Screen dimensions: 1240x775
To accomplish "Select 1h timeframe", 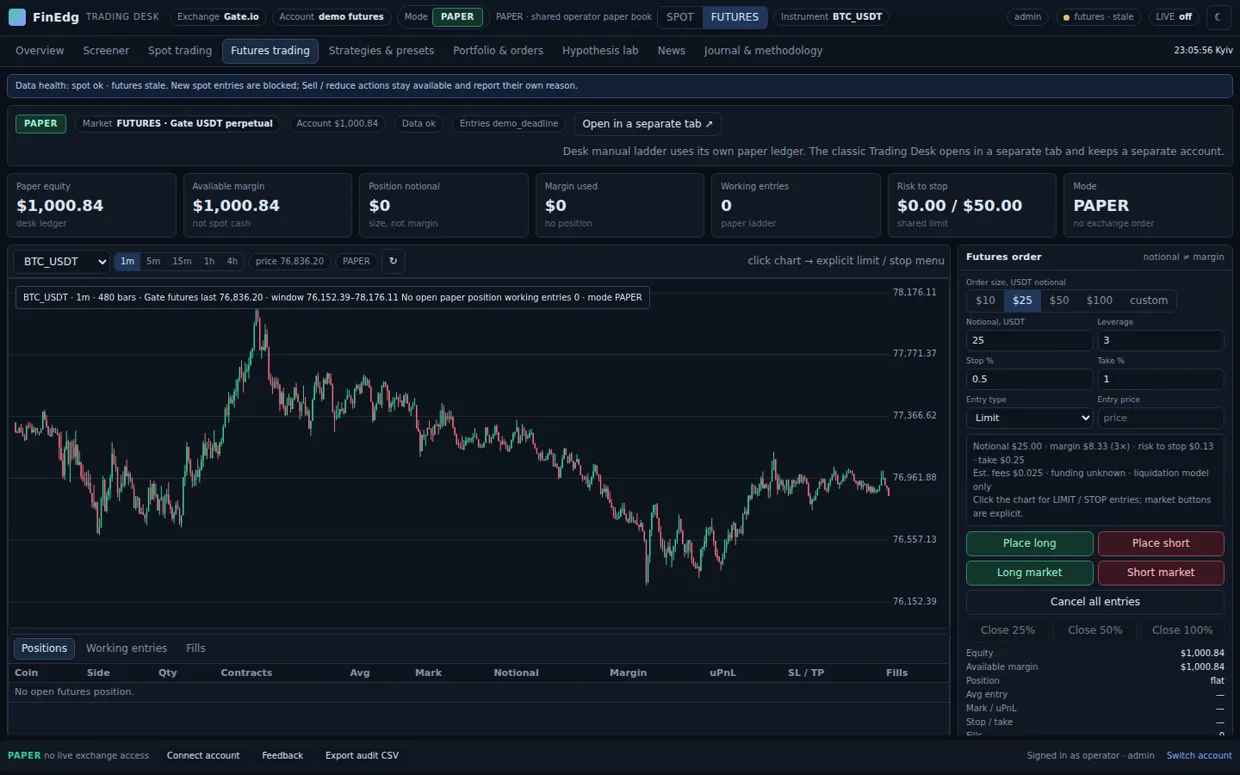I will tap(209, 261).
